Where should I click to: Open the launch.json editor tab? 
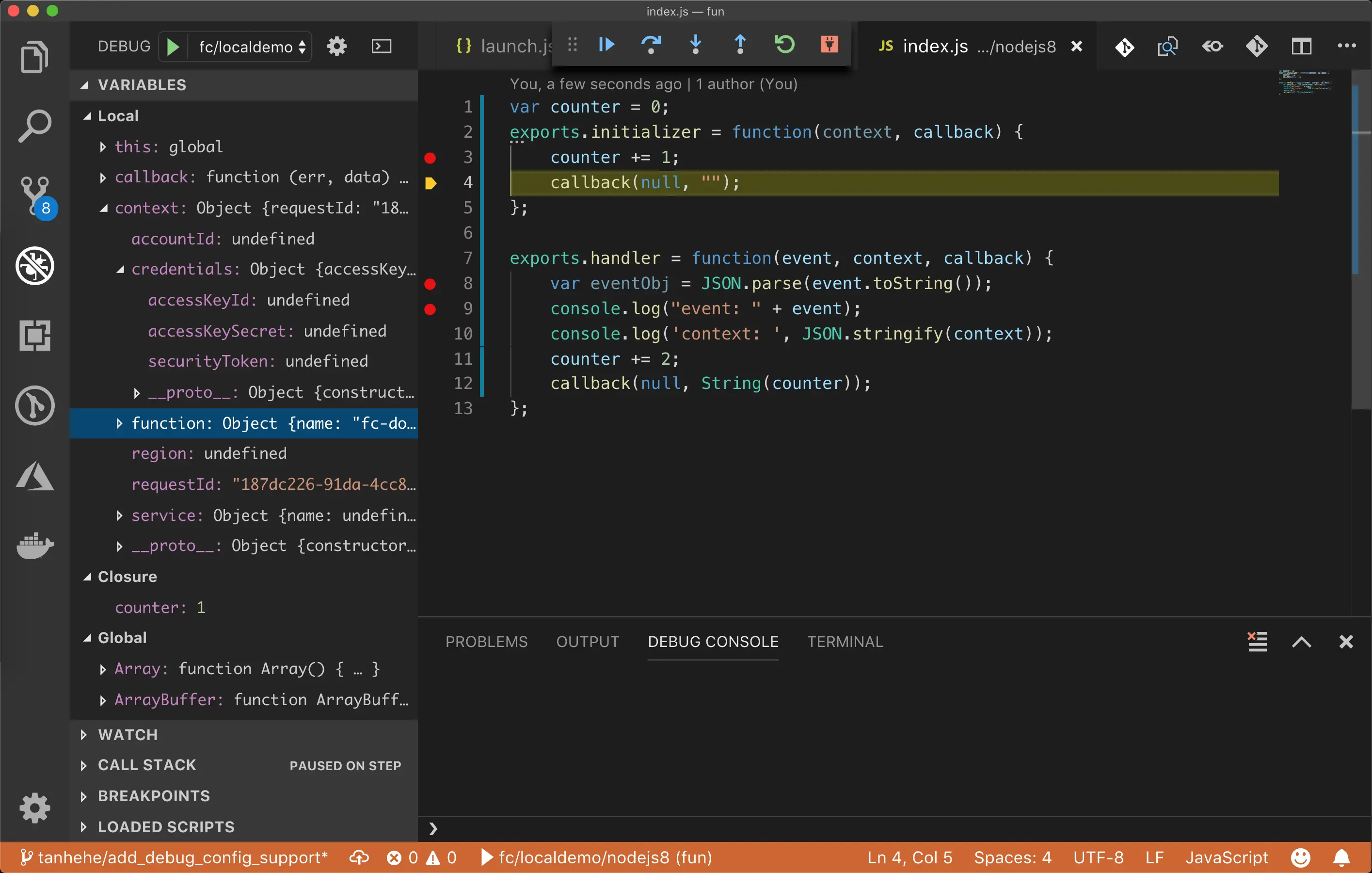tap(507, 46)
